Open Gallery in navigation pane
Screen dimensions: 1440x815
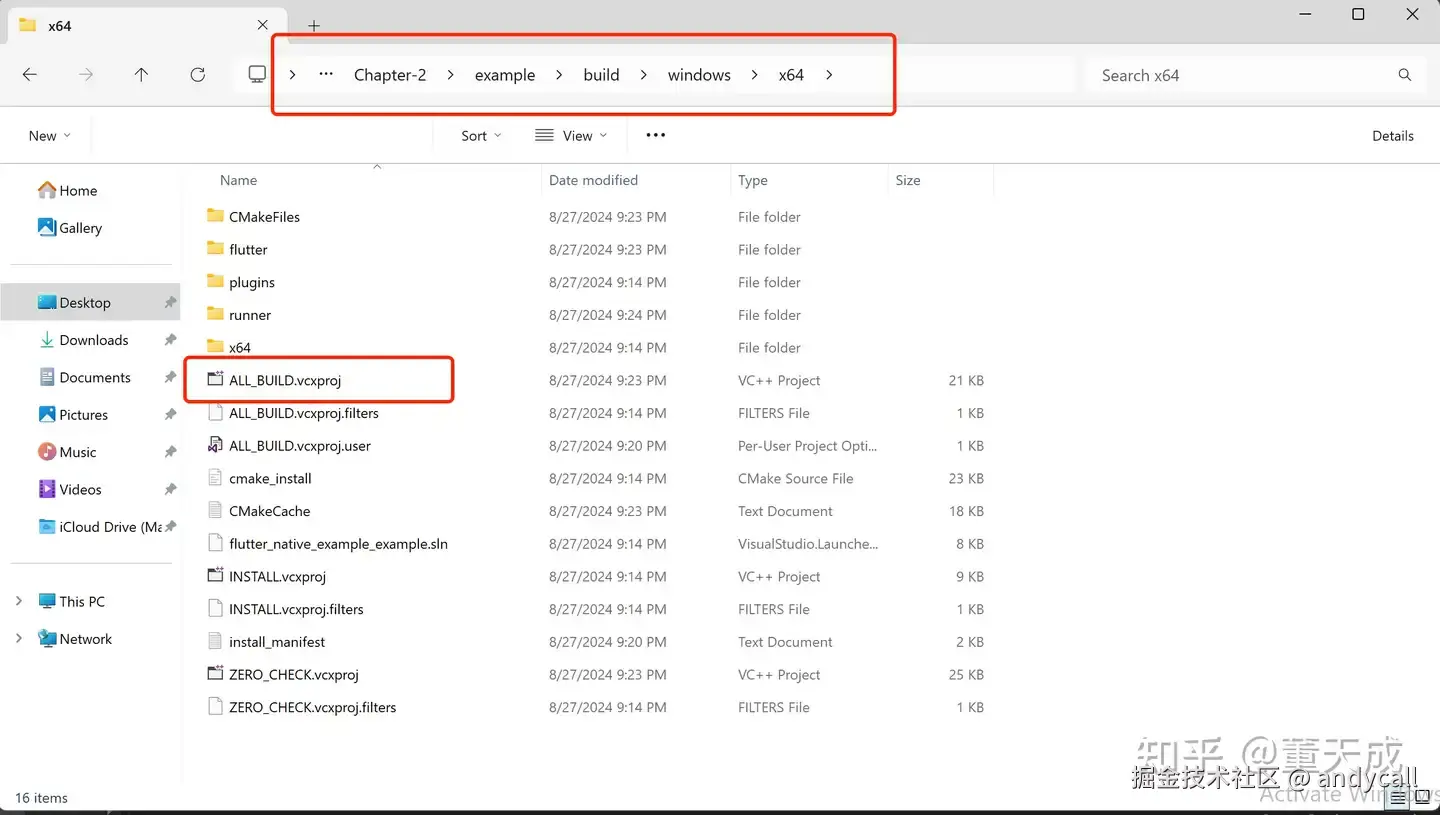70,228
